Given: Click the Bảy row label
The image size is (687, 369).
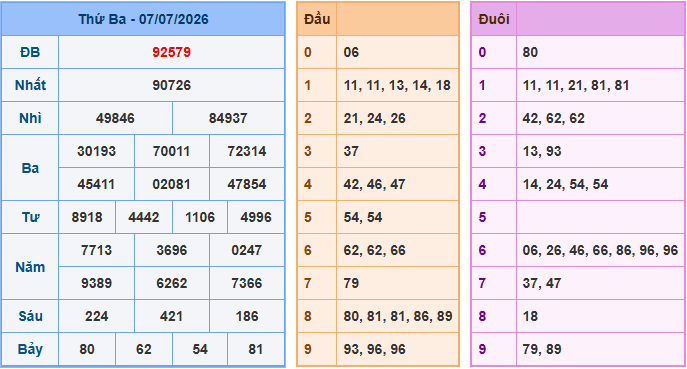Looking at the screenshot, I should click(30, 349).
